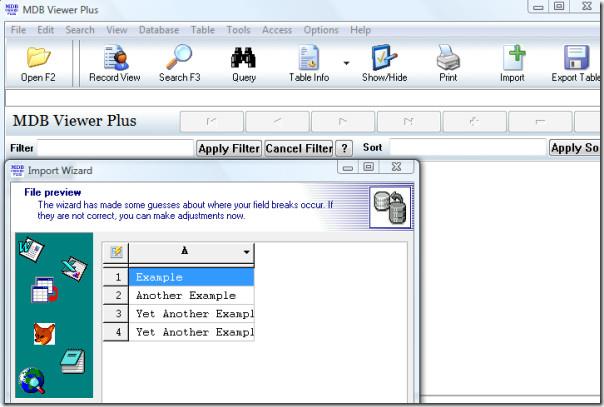This screenshot has width=604, height=407.
Task: Click Import Wizard title bar icon
Action: pyautogui.click(x=17, y=170)
